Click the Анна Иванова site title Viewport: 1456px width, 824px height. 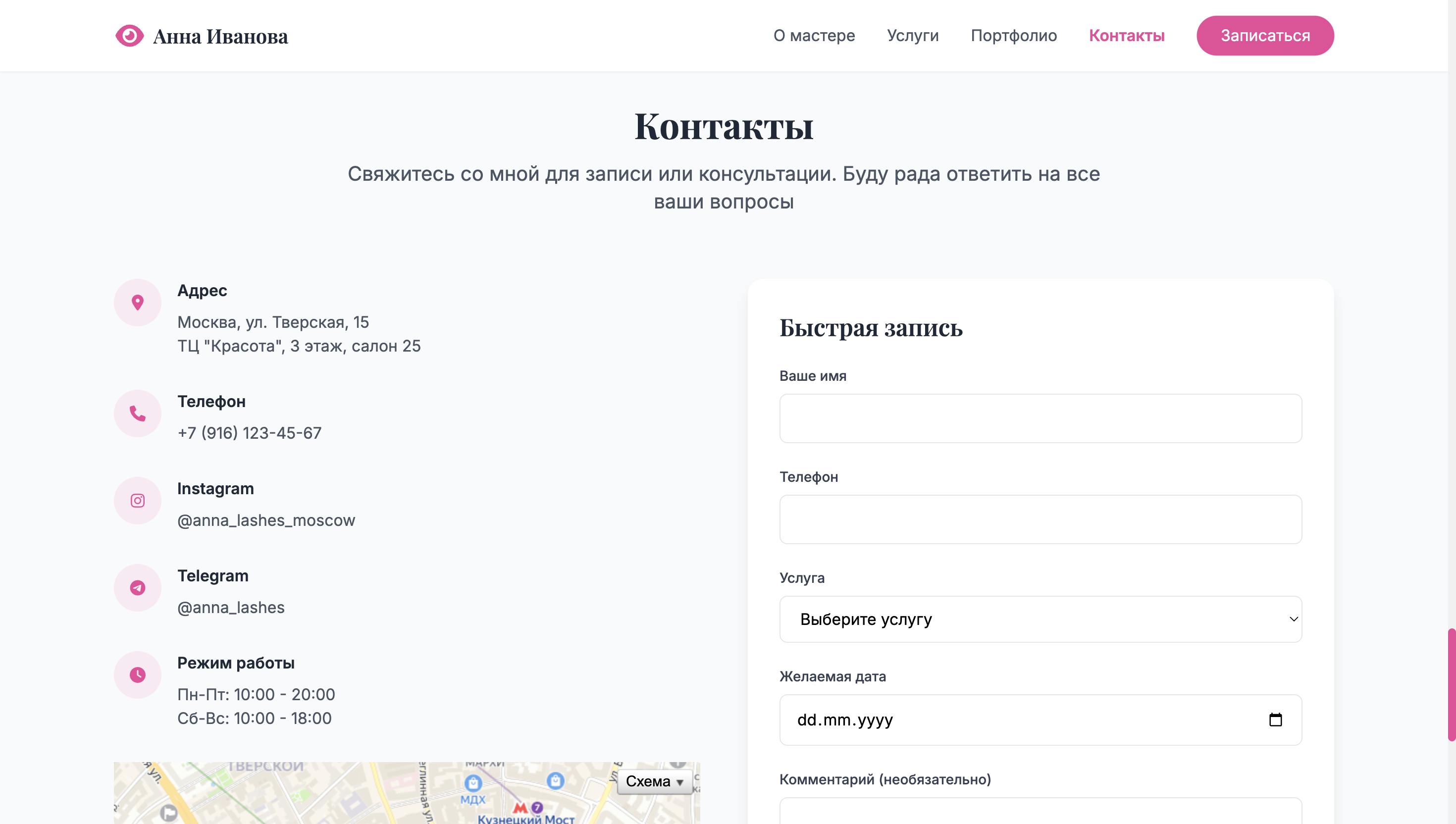click(220, 37)
